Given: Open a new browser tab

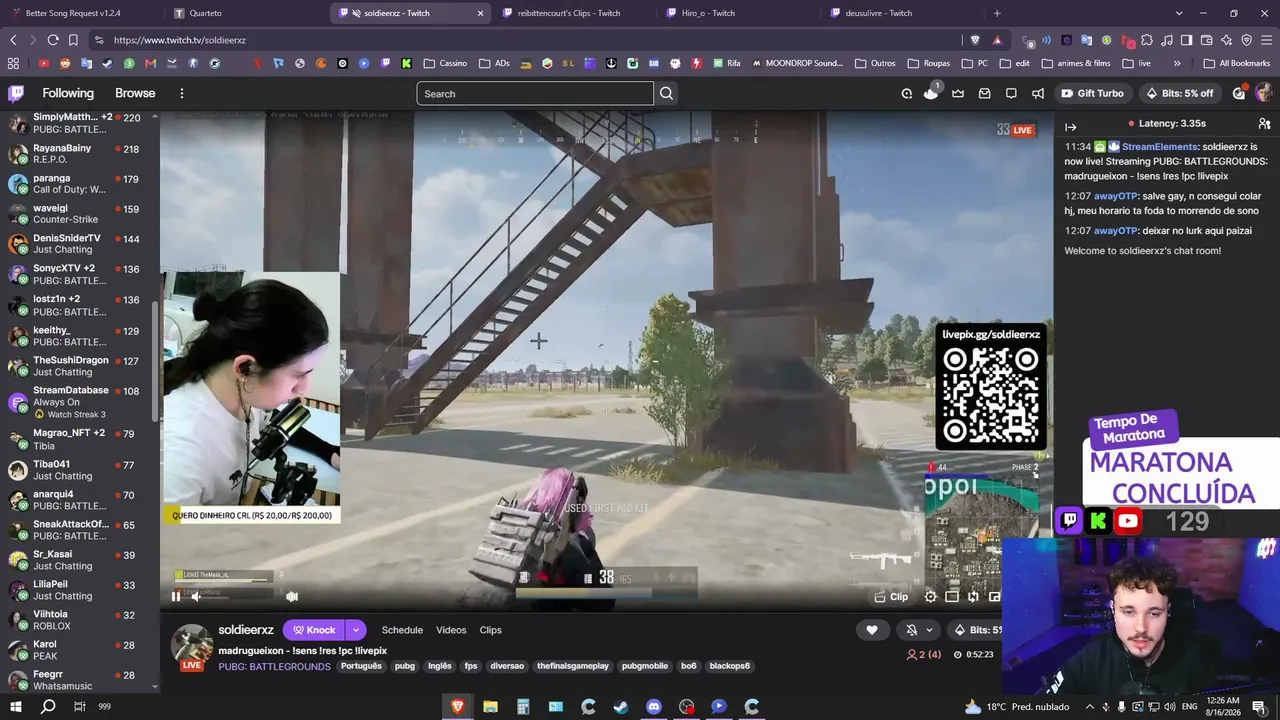Looking at the screenshot, I should (x=997, y=13).
